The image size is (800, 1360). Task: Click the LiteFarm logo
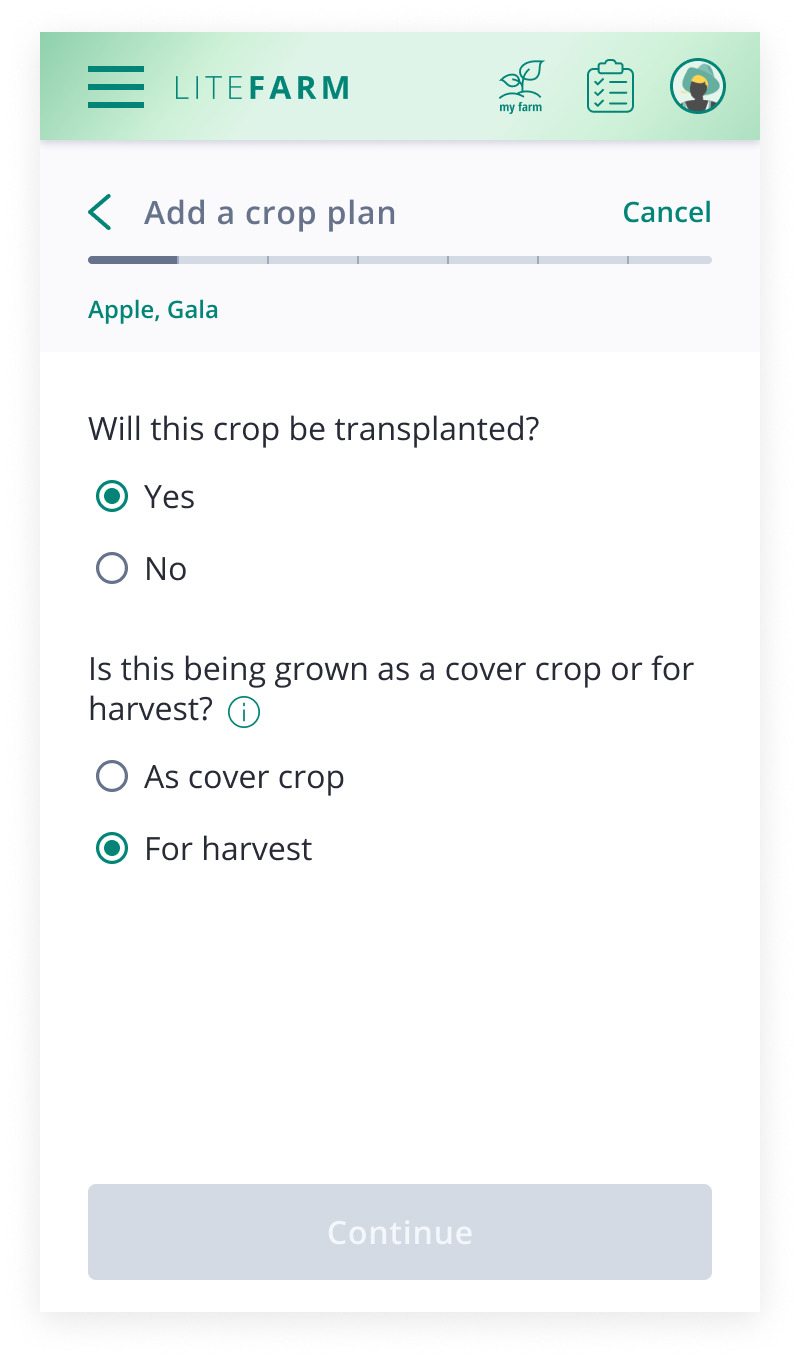click(x=262, y=88)
